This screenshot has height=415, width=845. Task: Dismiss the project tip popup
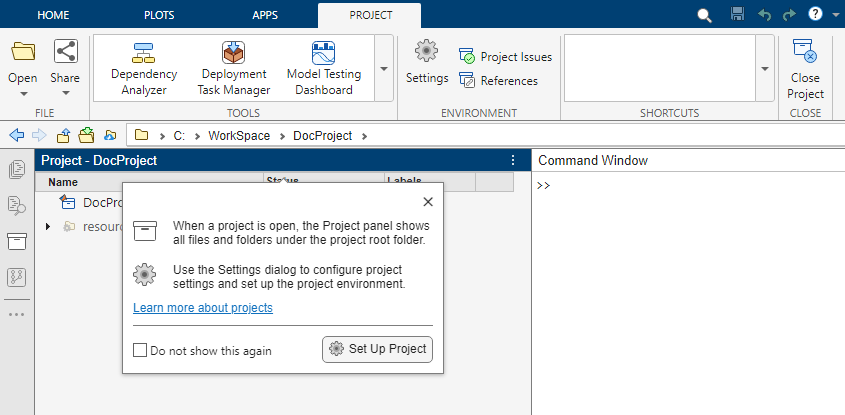click(428, 201)
